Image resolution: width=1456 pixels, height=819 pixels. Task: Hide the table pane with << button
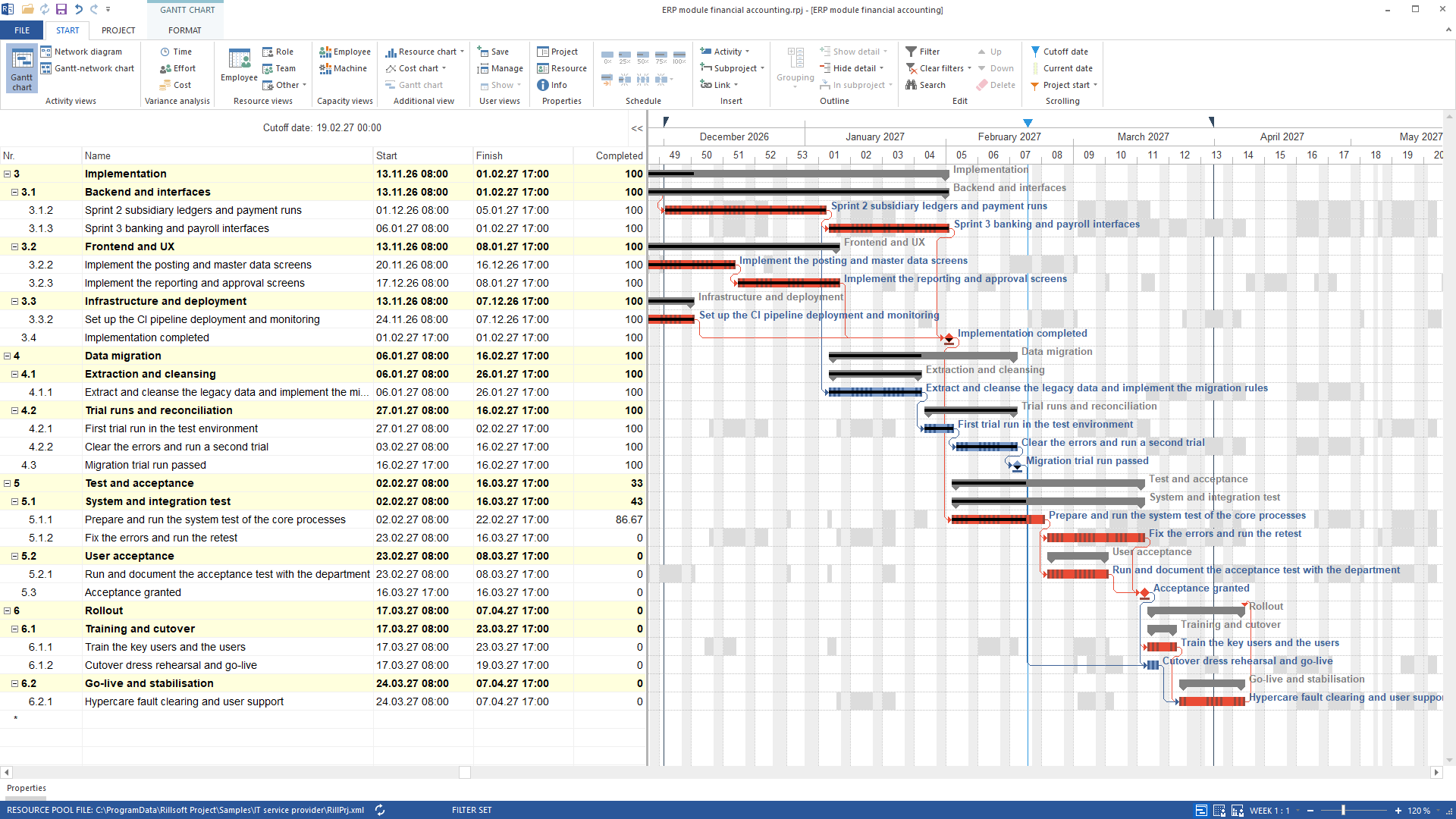pyautogui.click(x=637, y=128)
